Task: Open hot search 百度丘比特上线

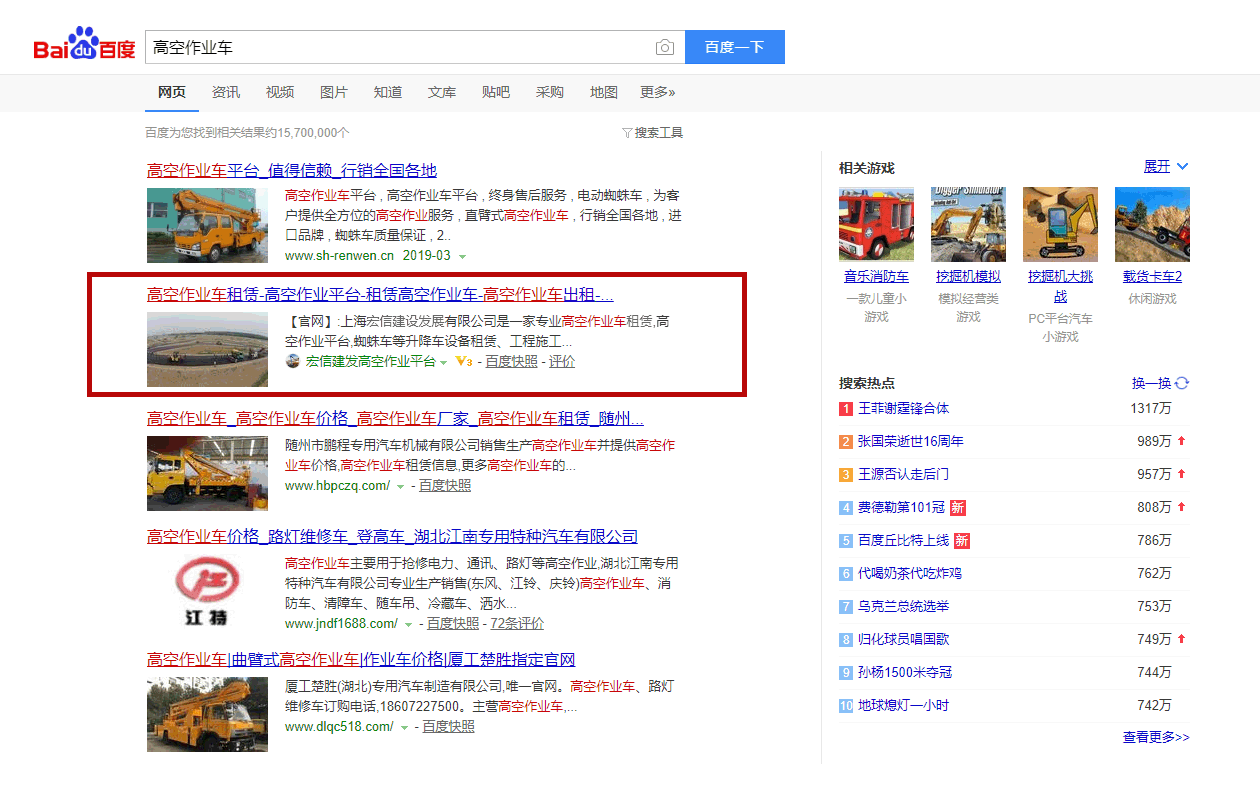Action: pyautogui.click(x=904, y=540)
